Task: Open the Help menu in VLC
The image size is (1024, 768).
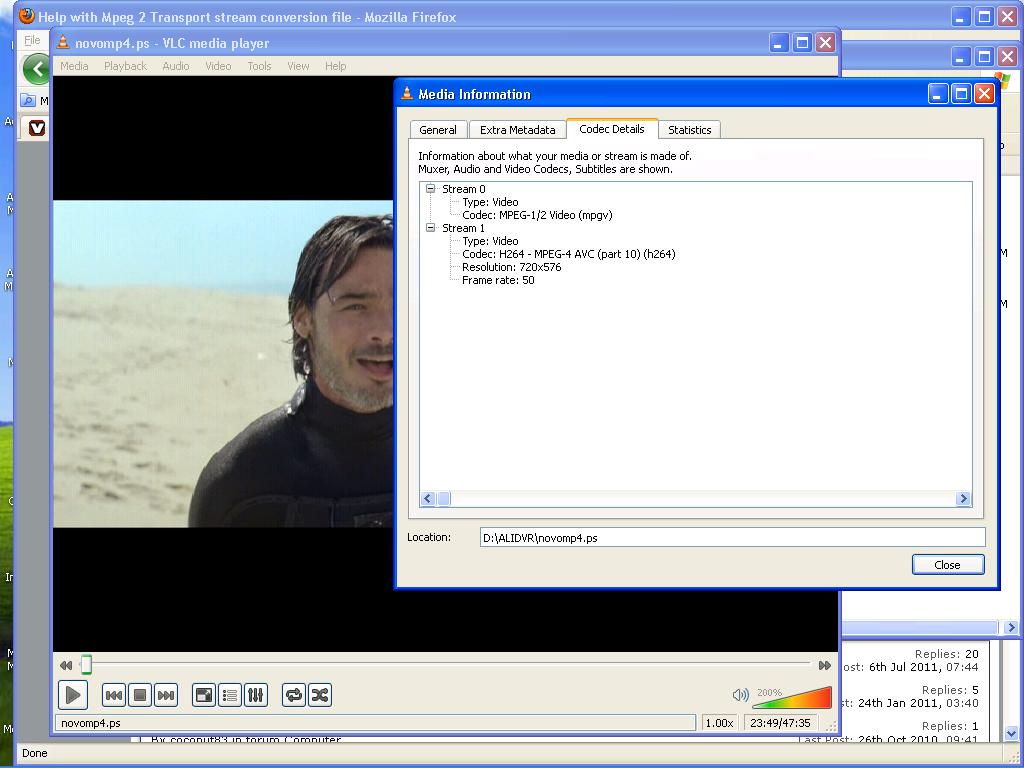Action: 336,66
